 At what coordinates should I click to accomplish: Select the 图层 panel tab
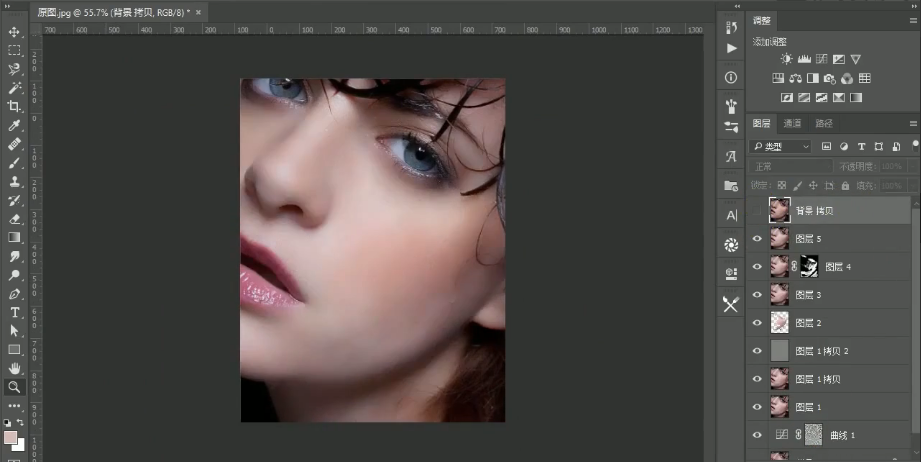[761, 123]
